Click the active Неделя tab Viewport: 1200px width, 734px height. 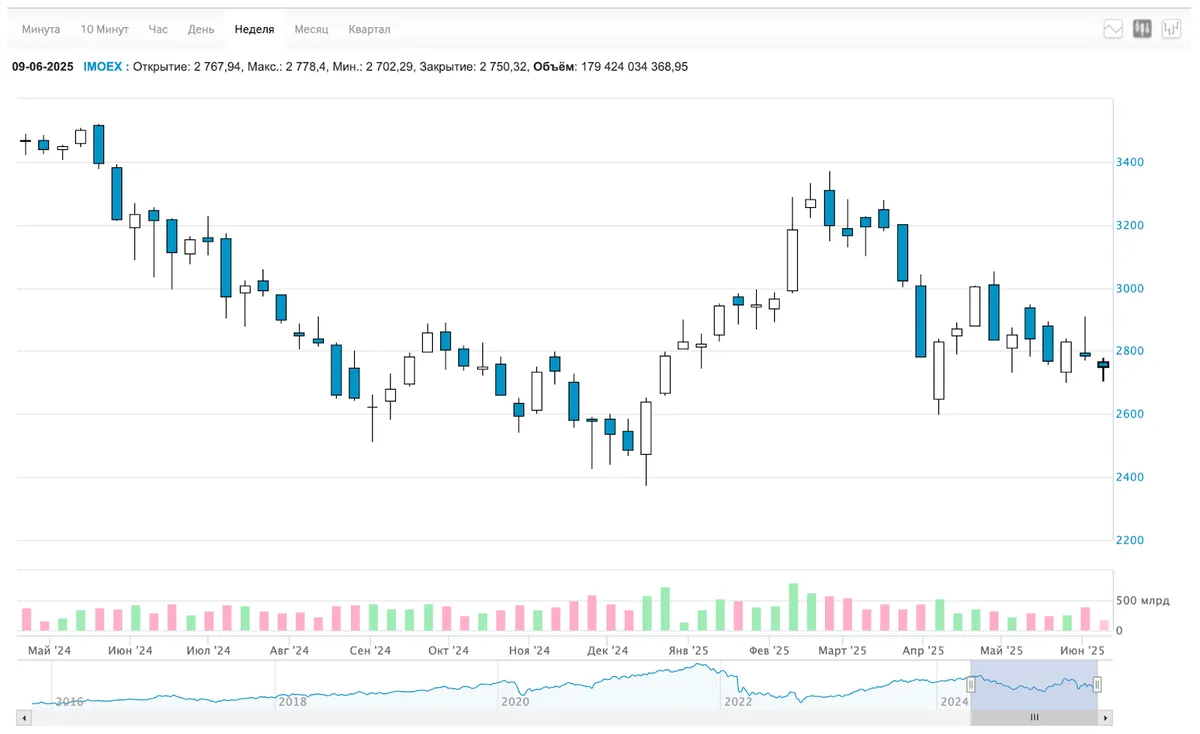tap(254, 29)
